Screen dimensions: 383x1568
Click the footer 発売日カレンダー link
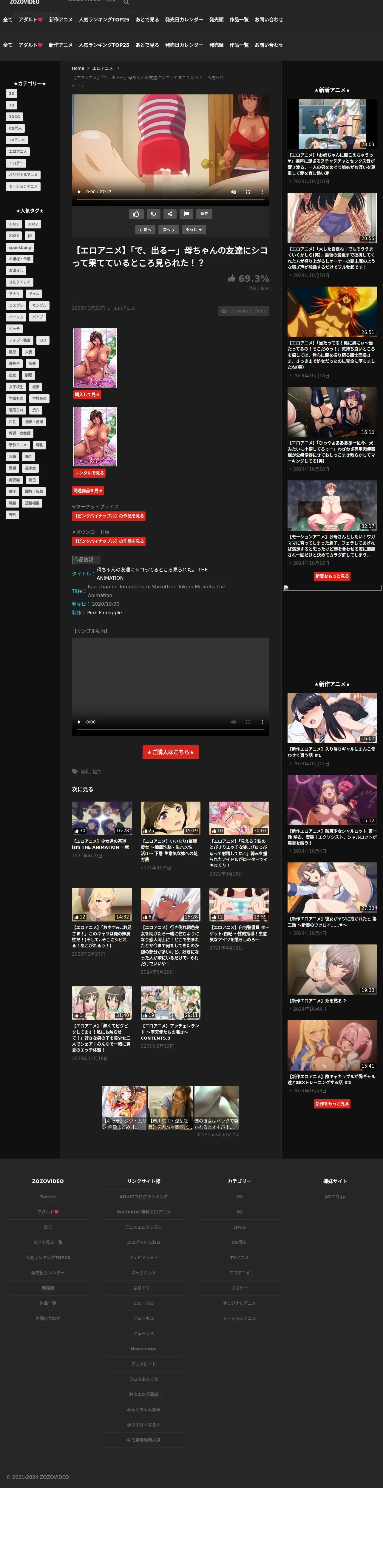coord(48,1273)
